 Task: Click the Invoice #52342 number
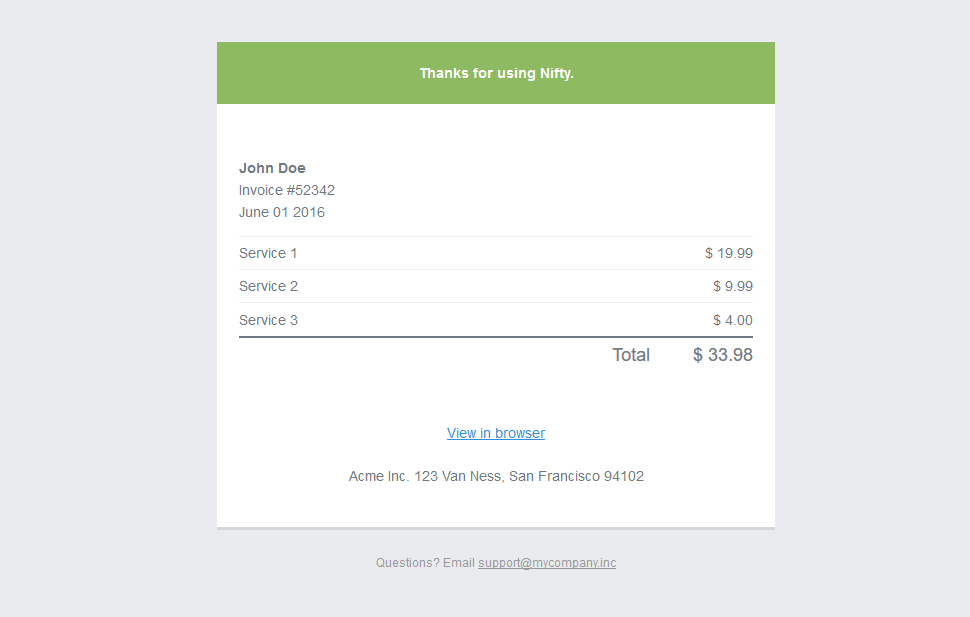[x=287, y=190]
